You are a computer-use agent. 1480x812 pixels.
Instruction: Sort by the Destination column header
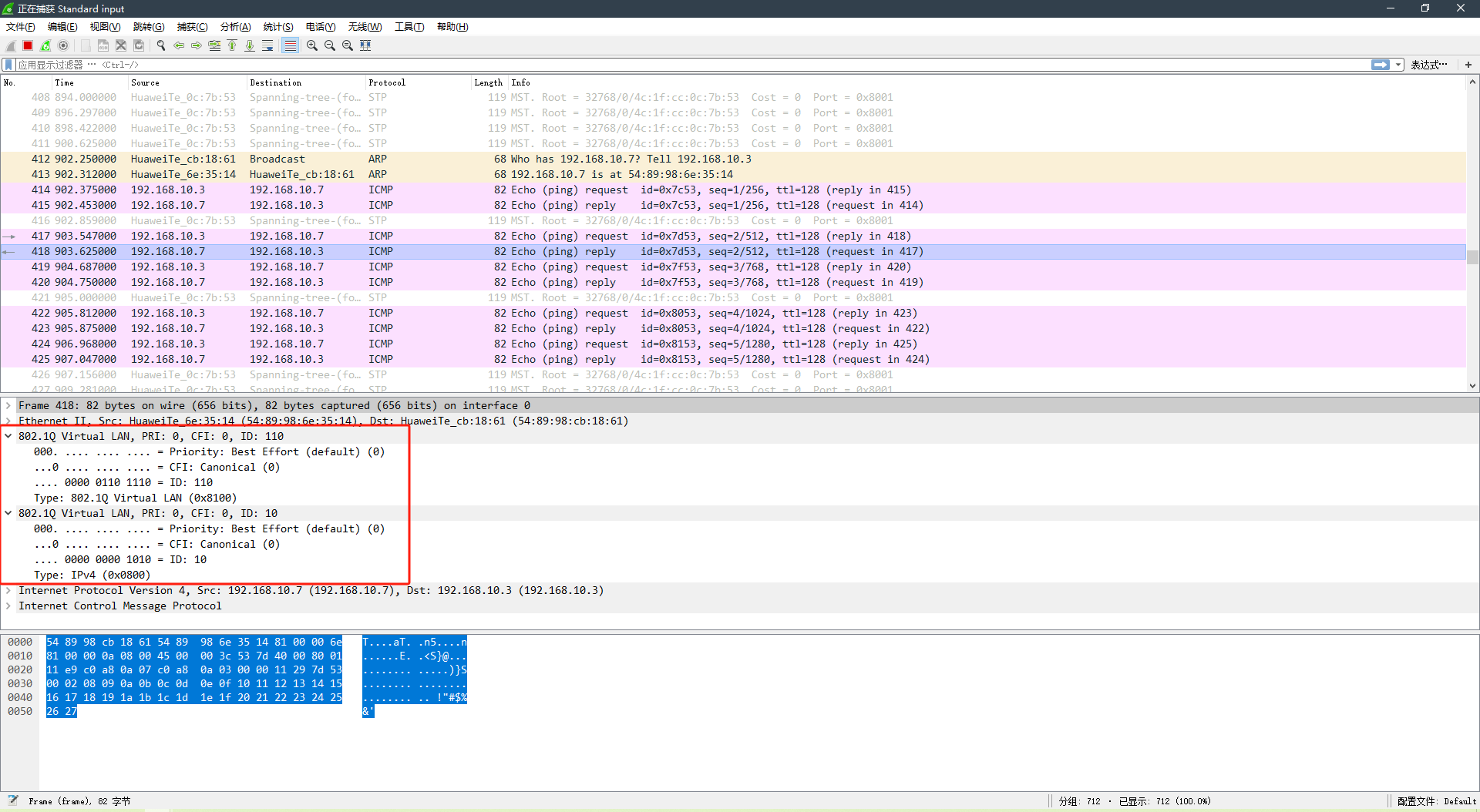click(x=305, y=82)
